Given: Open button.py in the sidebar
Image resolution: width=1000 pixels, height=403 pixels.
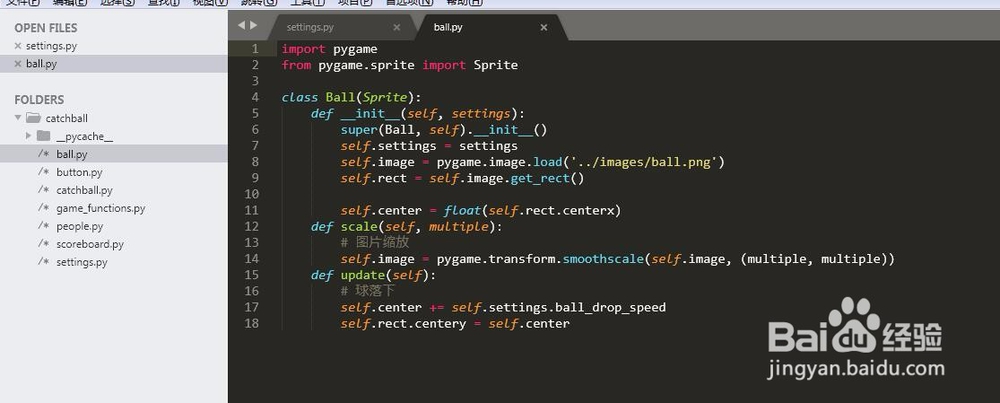Looking at the screenshot, I should click(x=79, y=172).
